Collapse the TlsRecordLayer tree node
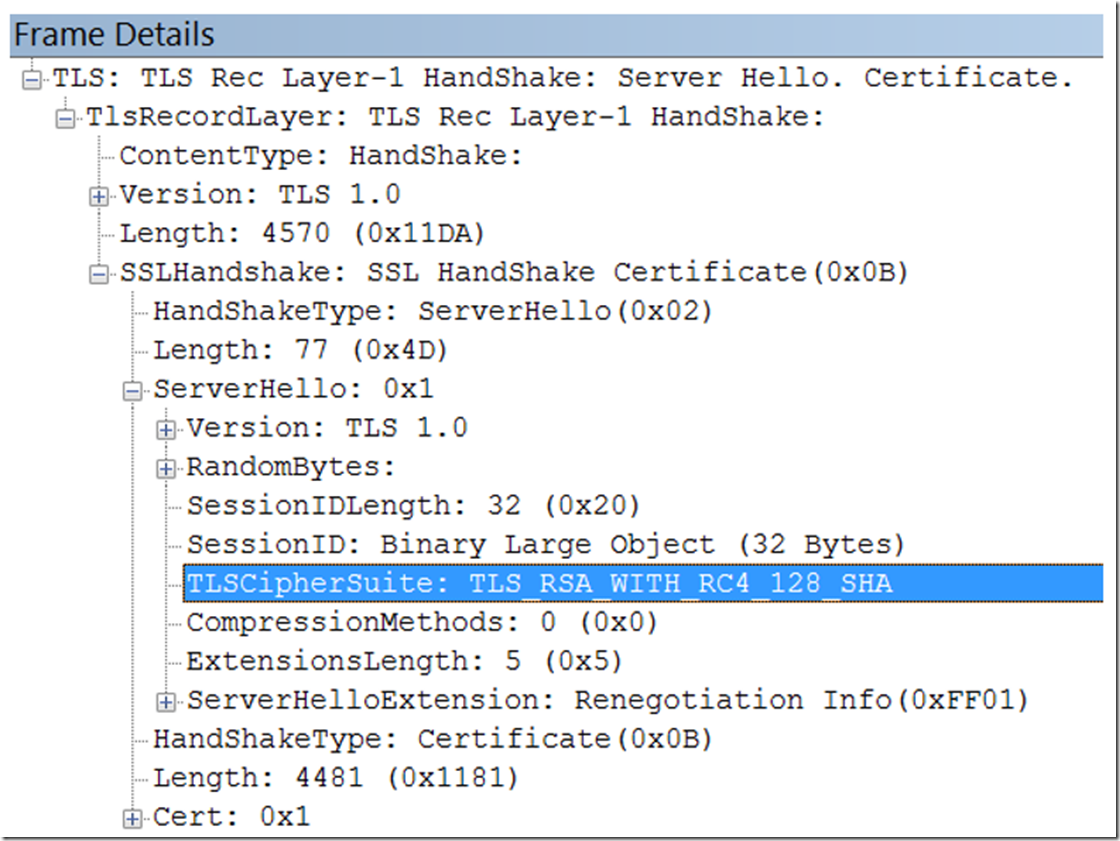This screenshot has width=1120, height=841. (x=67, y=118)
